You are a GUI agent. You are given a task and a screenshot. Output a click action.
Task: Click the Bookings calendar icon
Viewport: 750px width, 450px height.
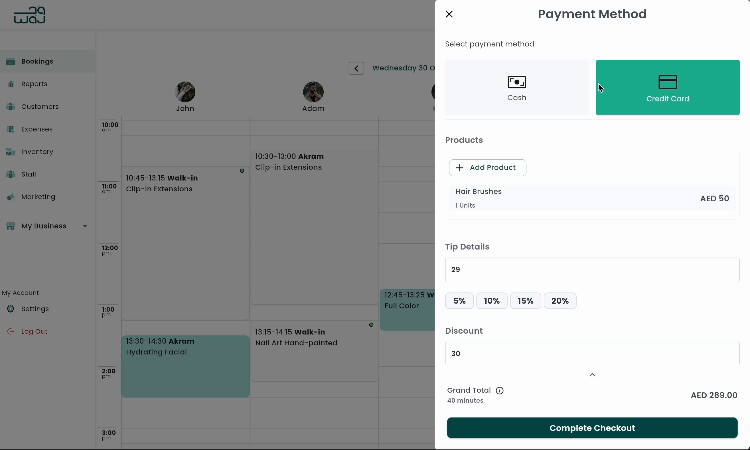click(11, 61)
